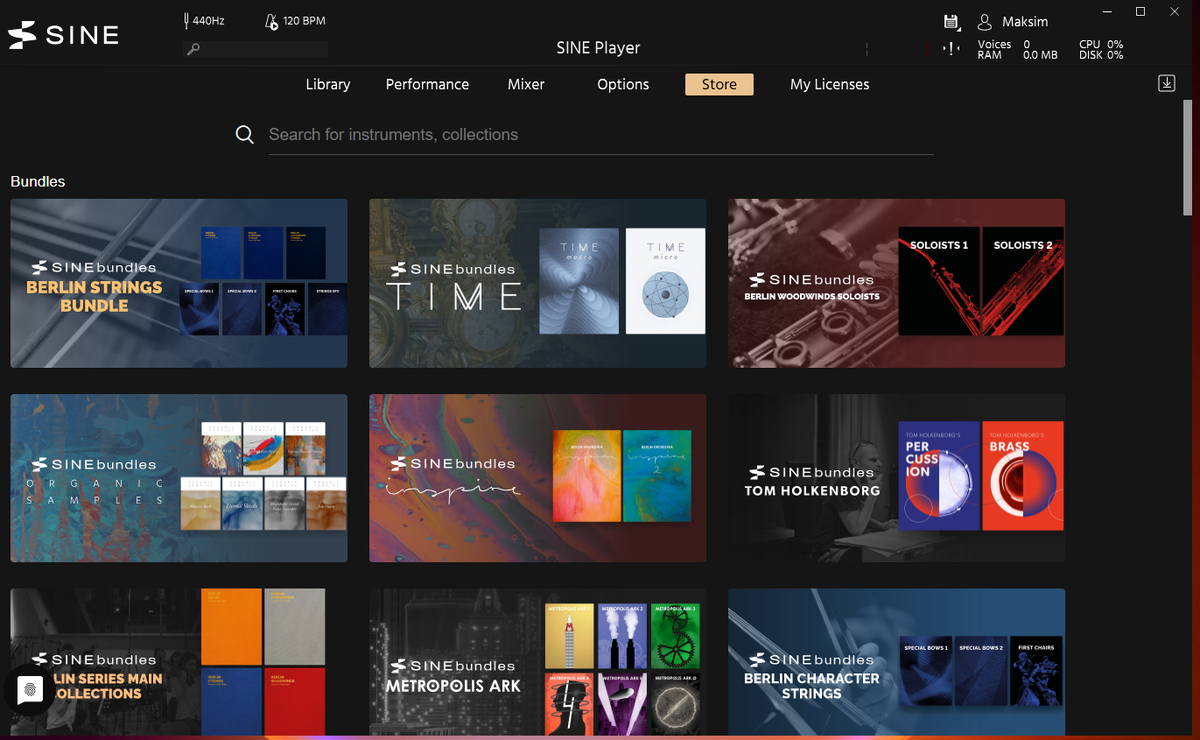
Task: Open the Inspire bundle banner
Action: click(538, 478)
